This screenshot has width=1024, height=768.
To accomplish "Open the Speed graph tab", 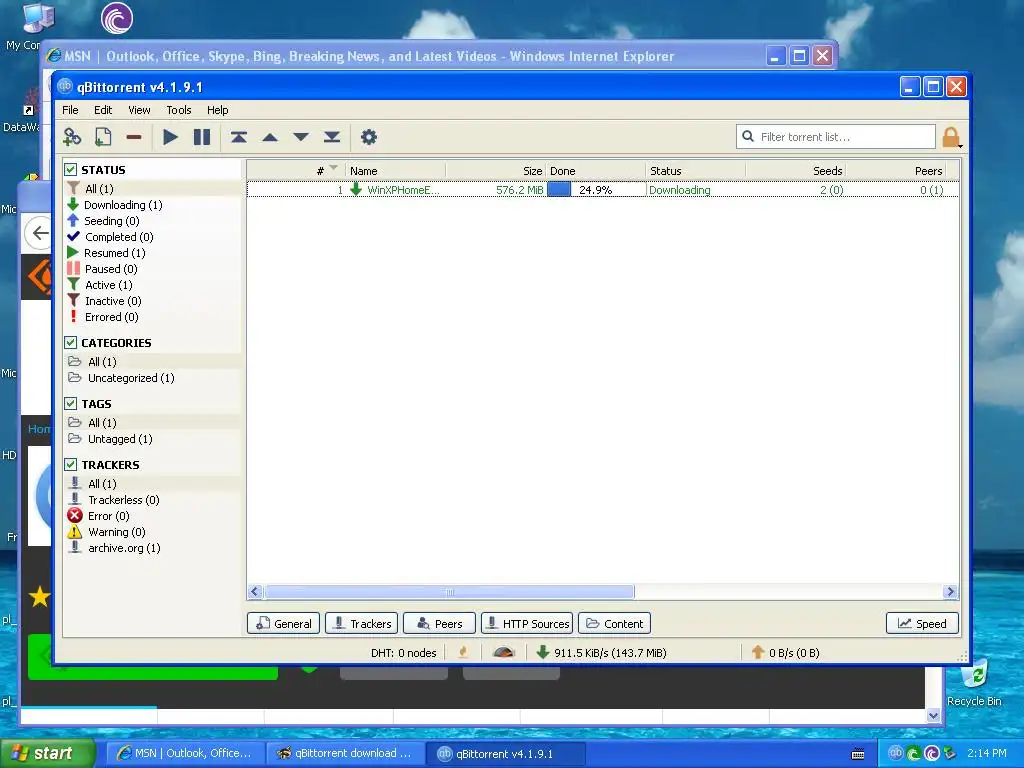I will pos(922,624).
